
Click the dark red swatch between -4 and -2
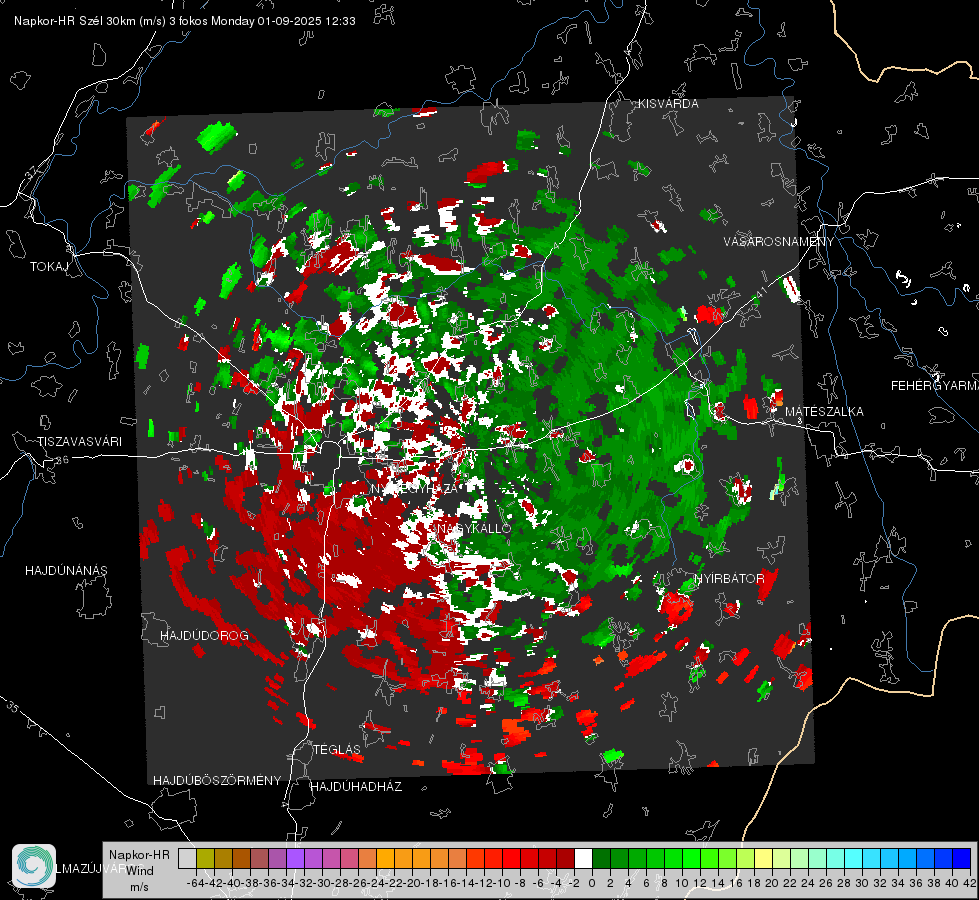(565, 858)
